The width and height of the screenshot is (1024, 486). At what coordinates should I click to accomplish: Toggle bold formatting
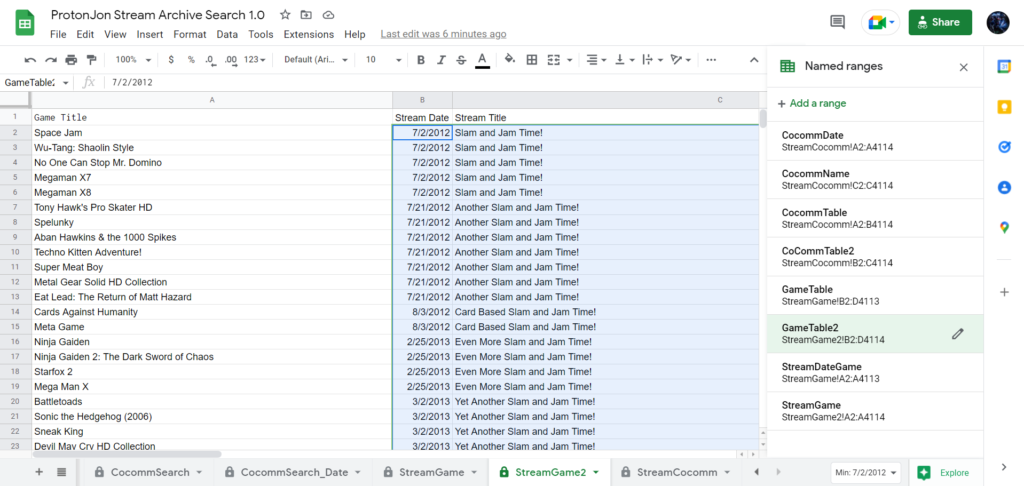point(421,59)
